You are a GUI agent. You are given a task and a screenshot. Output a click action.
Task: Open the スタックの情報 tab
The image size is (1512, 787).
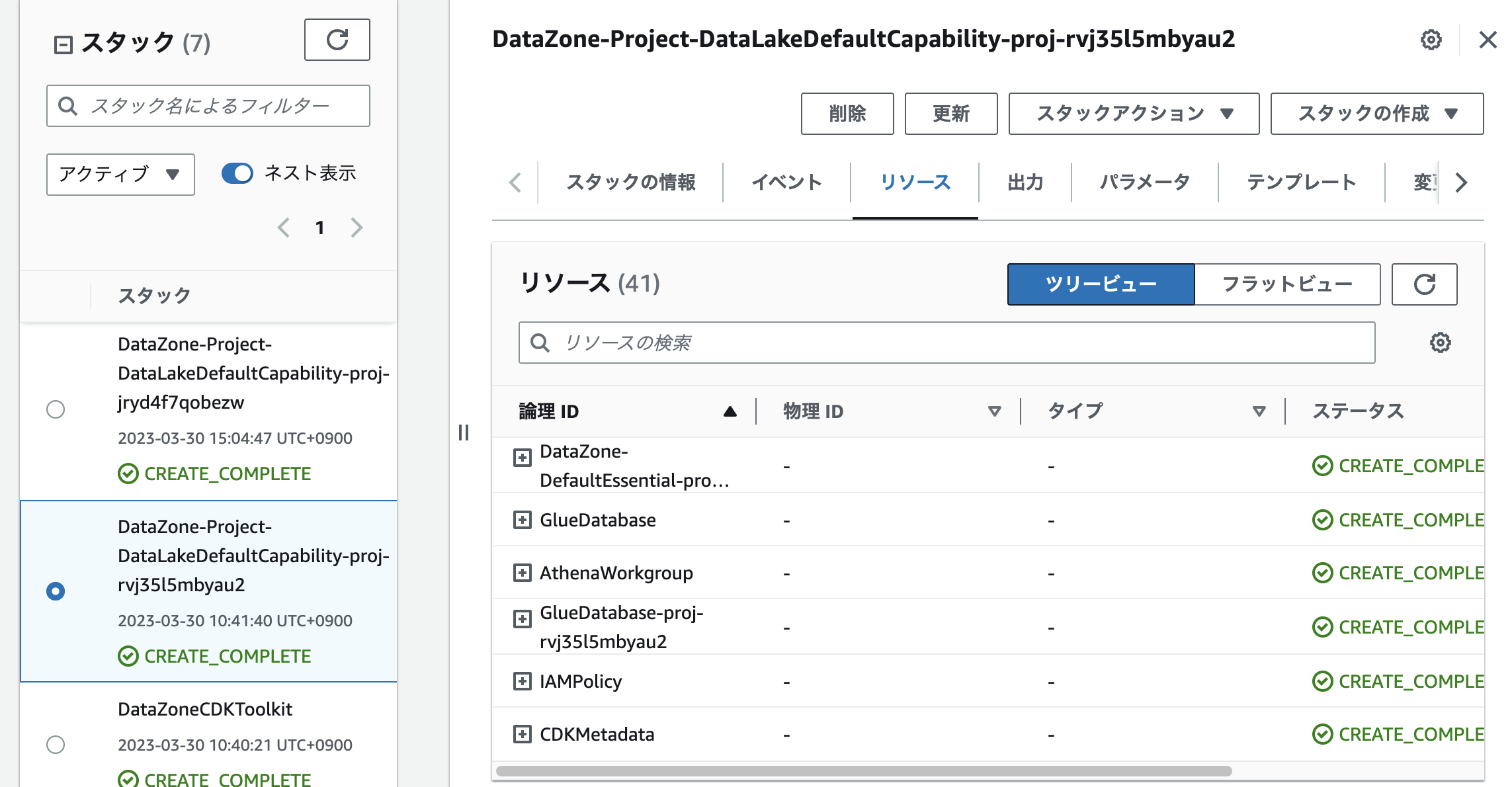pos(630,183)
